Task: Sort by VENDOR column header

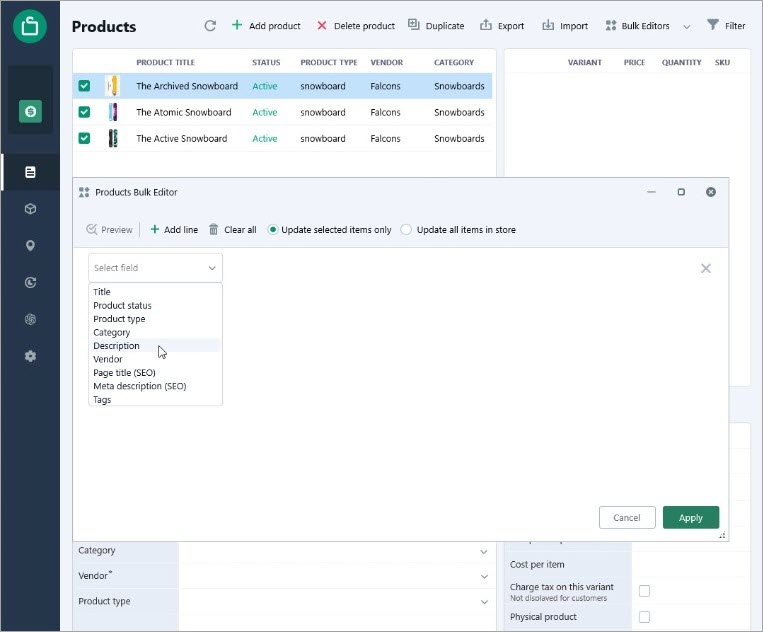Action: pos(386,62)
